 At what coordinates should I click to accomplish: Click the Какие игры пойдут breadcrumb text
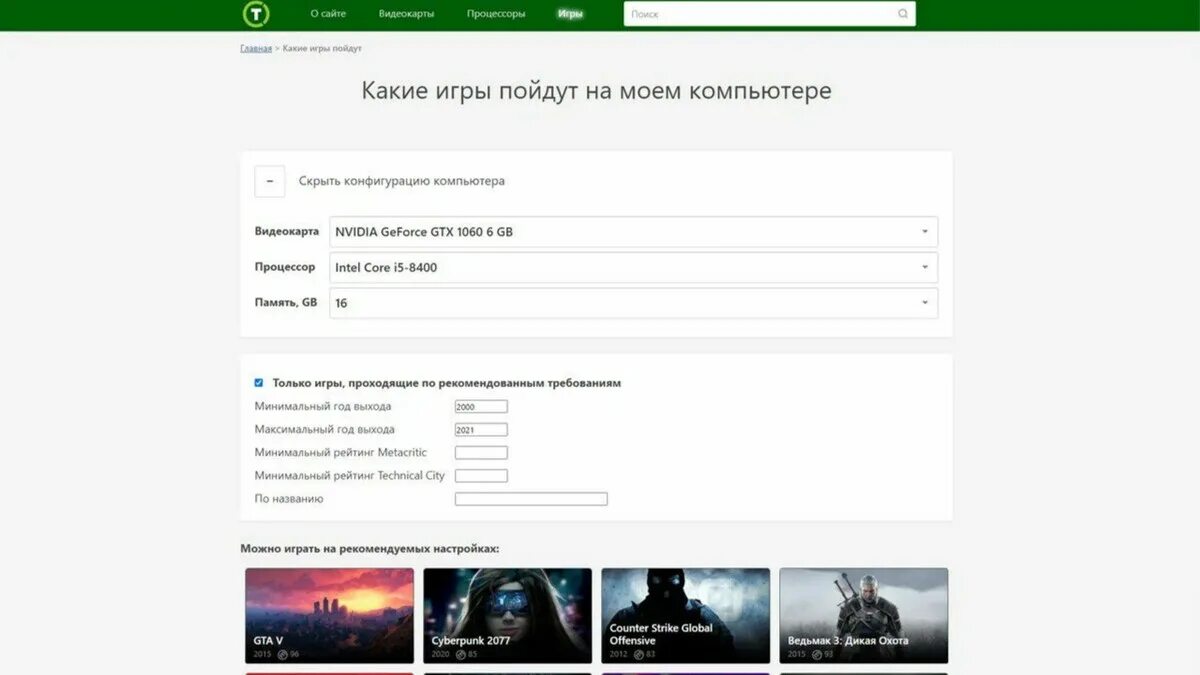pos(322,48)
